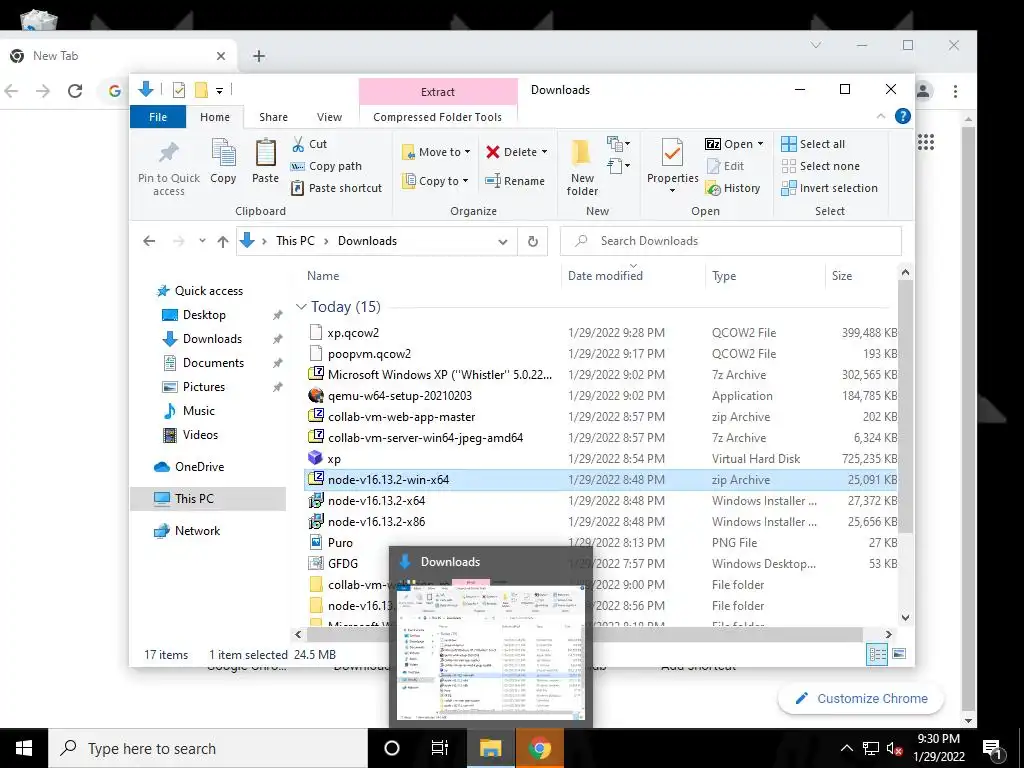
Task: Click Select all in ribbon
Action: coord(813,144)
